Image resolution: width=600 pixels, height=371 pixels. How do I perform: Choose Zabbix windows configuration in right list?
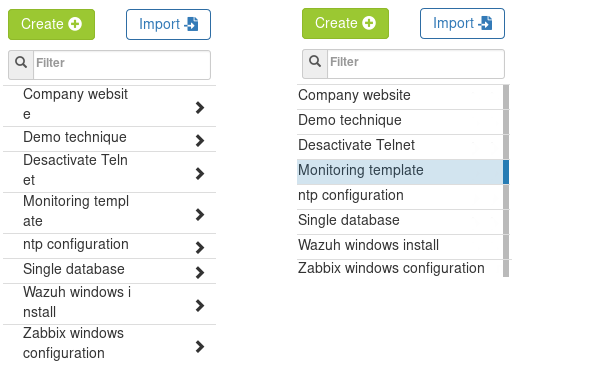(x=400, y=268)
